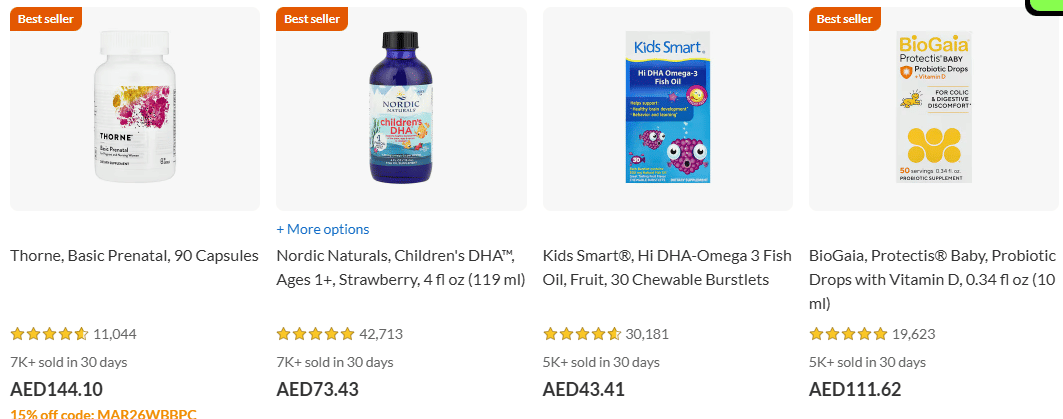The height and width of the screenshot is (419, 1063).
Task: Click Best seller badge on Thorne product
Action: coord(46,19)
